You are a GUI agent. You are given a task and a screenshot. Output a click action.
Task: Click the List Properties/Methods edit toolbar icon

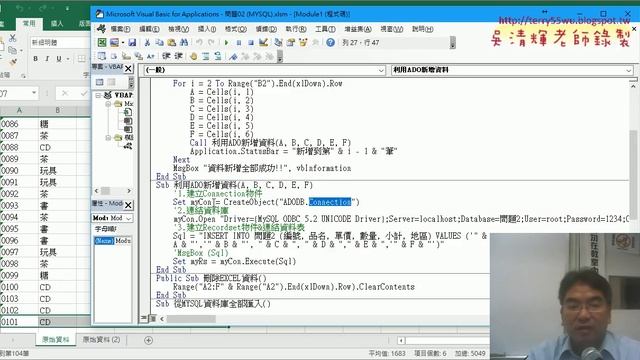pyautogui.click(x=102, y=56)
